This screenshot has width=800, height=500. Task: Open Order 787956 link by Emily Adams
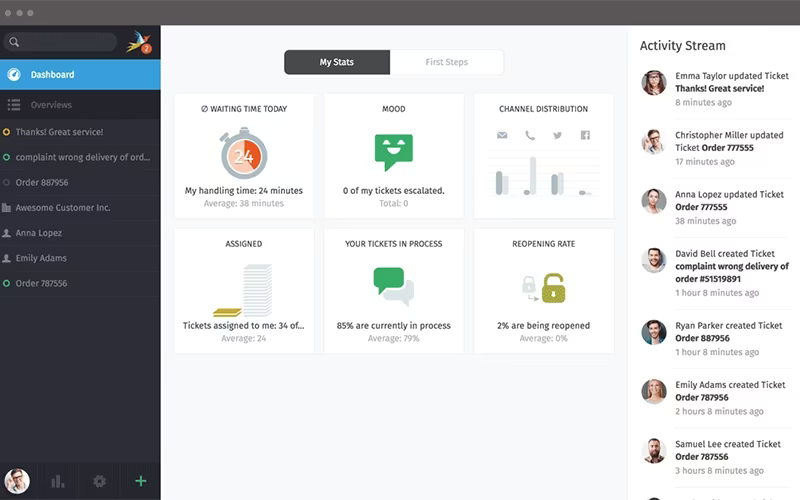click(x=702, y=397)
